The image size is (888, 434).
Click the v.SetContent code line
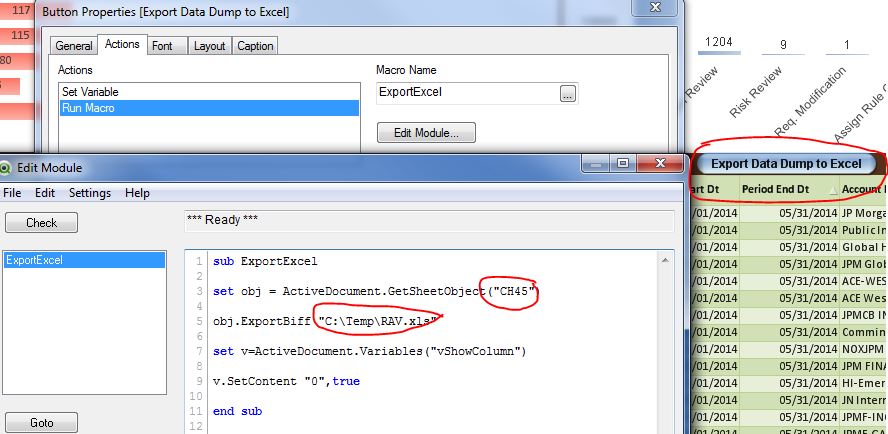tap(286, 381)
